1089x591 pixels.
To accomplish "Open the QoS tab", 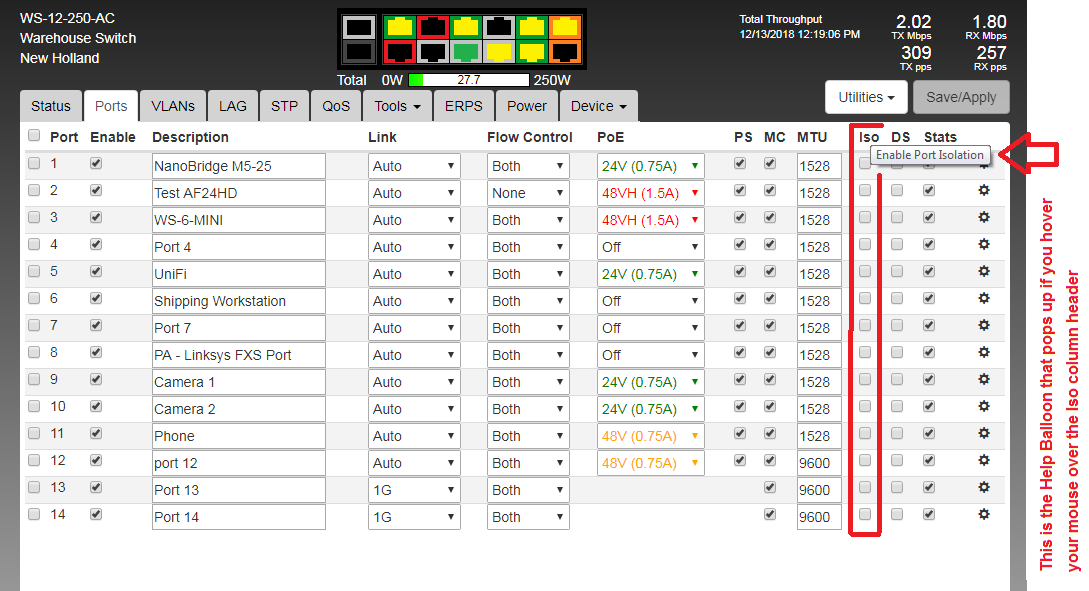I will [x=336, y=106].
